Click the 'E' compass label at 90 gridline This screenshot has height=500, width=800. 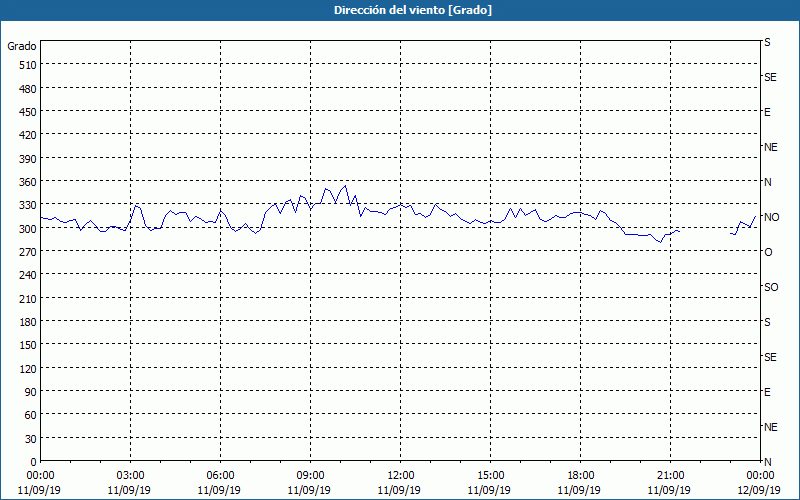click(x=767, y=392)
